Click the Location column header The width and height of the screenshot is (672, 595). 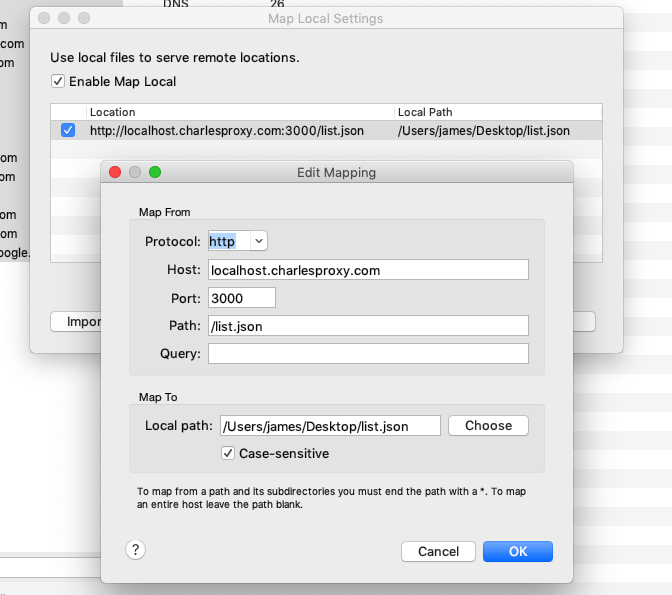pyautogui.click(x=240, y=112)
